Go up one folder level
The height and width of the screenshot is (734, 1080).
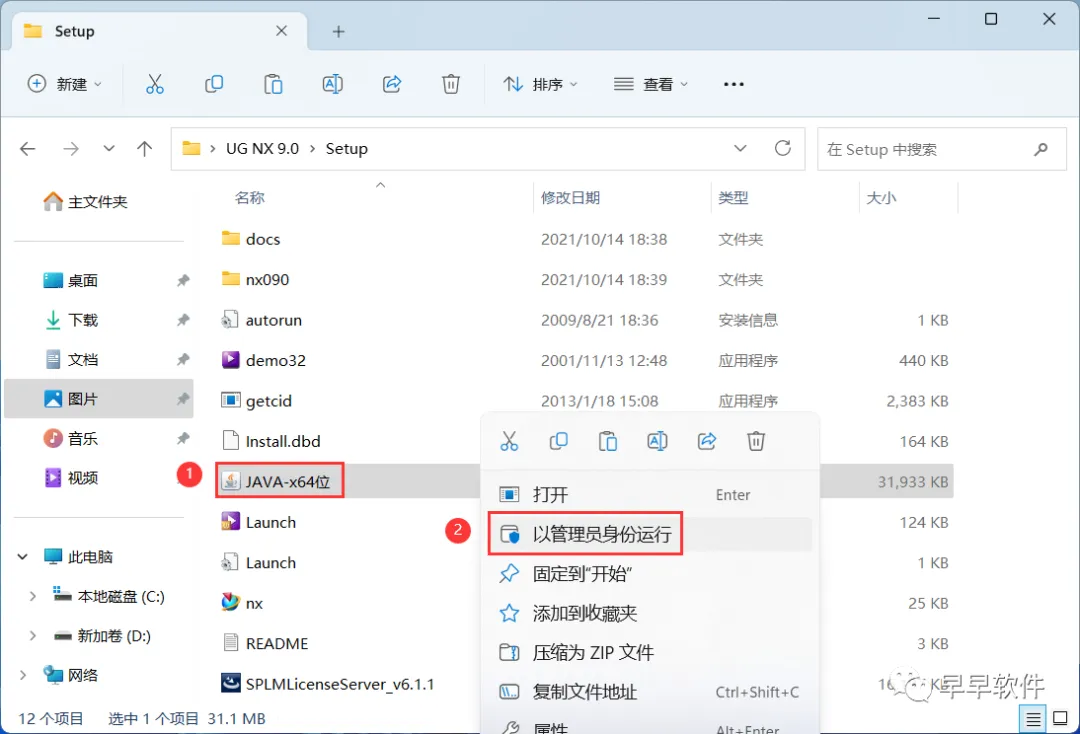tap(144, 149)
